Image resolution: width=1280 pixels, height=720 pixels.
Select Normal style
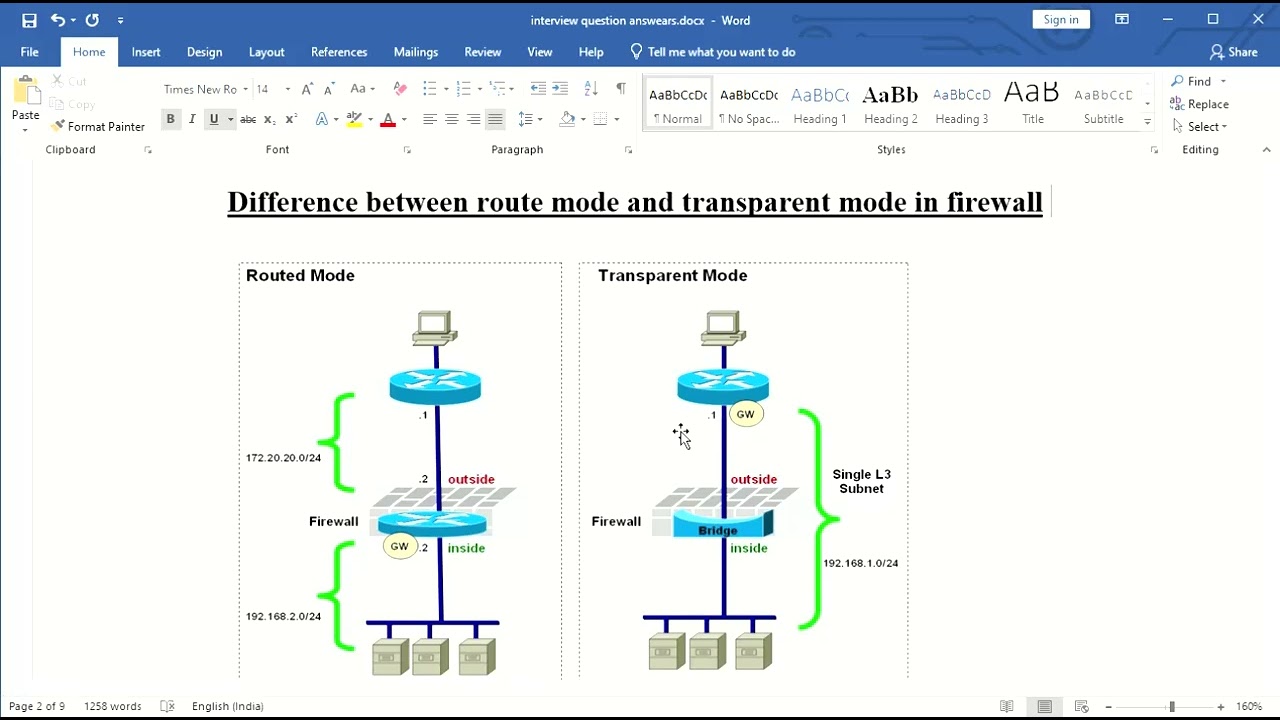click(678, 104)
